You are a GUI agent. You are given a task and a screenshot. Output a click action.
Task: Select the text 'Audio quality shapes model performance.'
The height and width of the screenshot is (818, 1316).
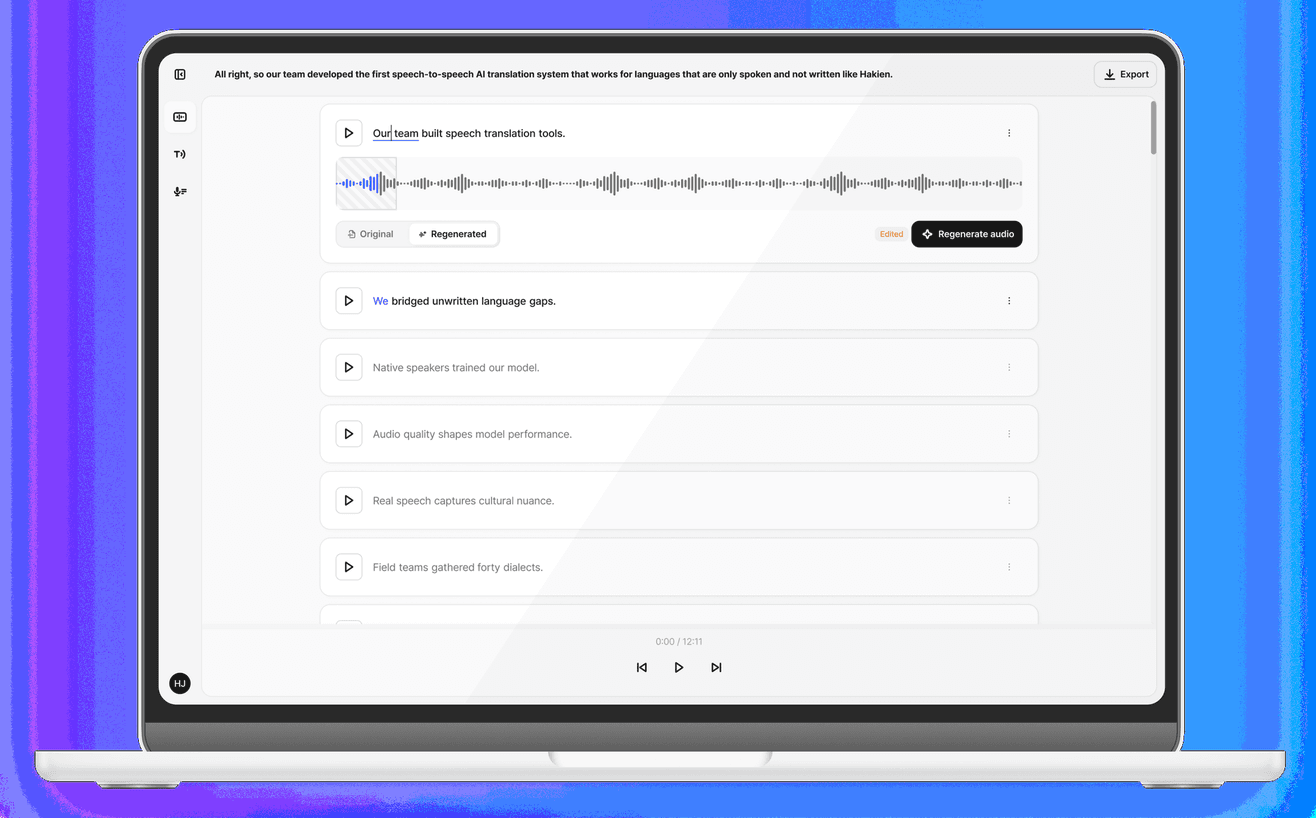[x=472, y=434]
